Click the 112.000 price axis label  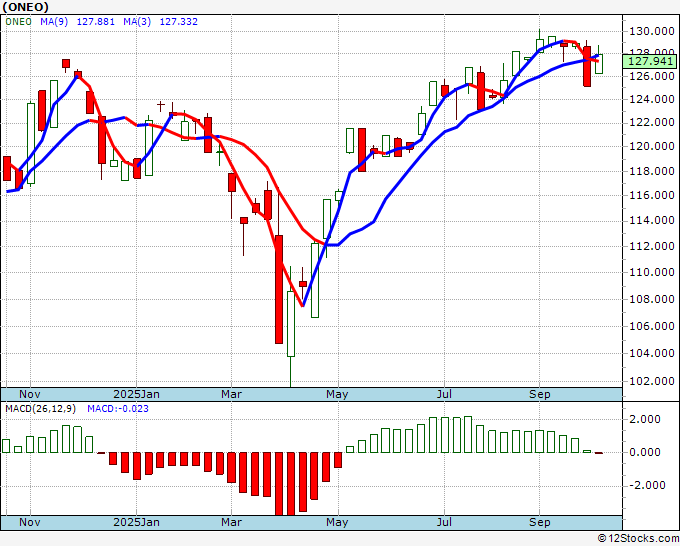click(652, 246)
